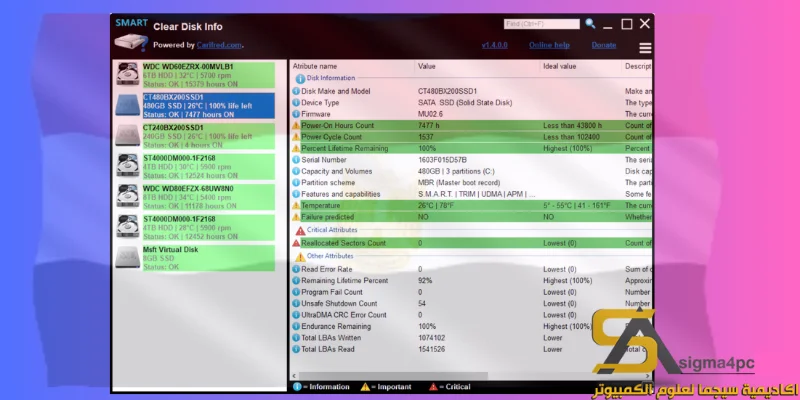800x400 pixels.
Task: Click the Total LBAs Read row
Action: pyautogui.click(x=471, y=349)
